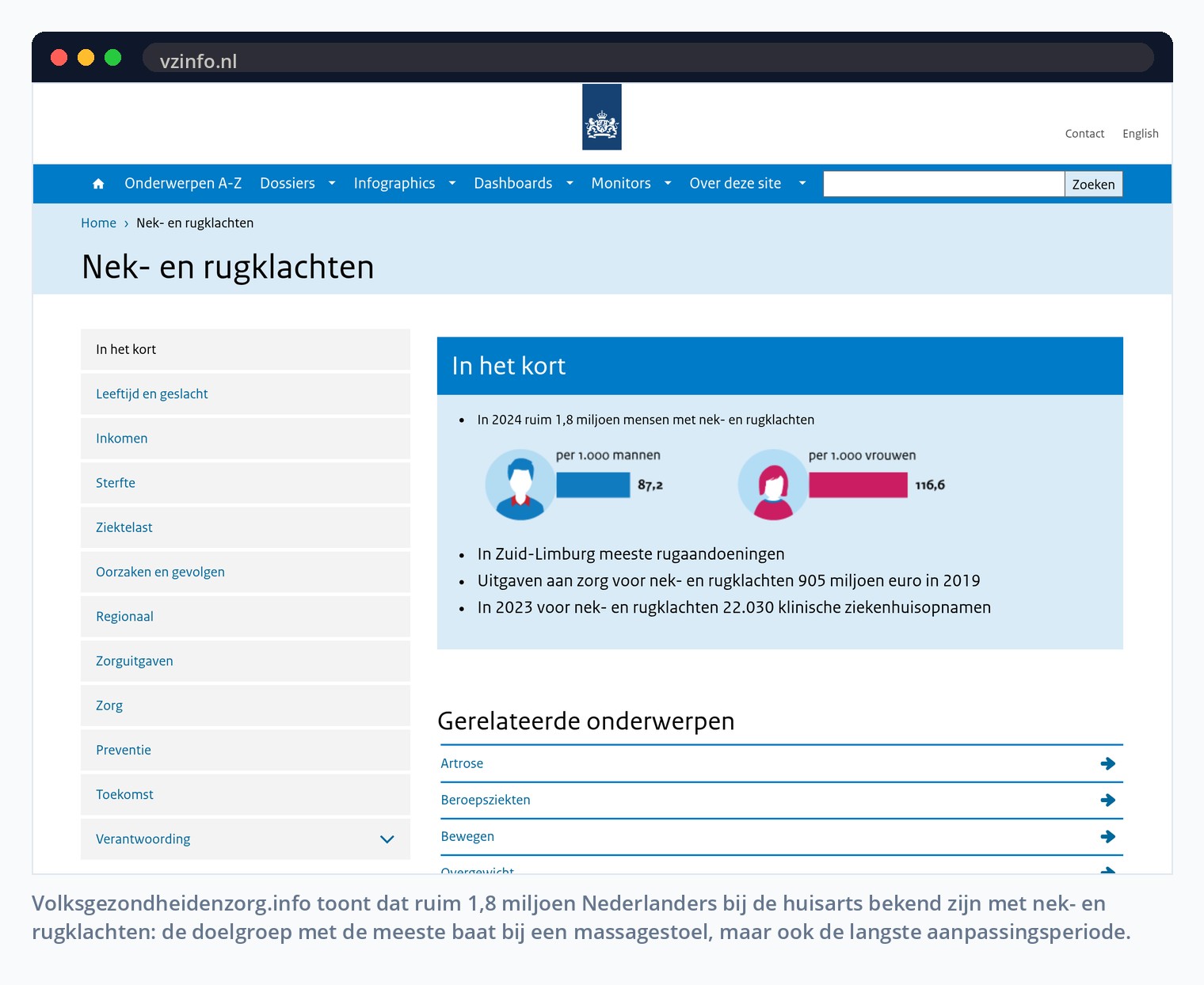
Task: Open the Infographics dropdown arrow
Action: [452, 184]
